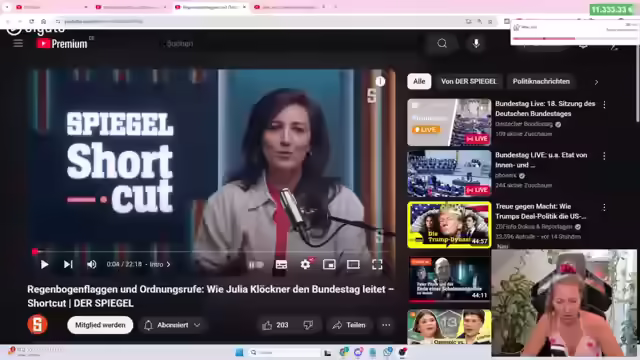
Task: Expand the Intro chapter chevron
Action: pyautogui.click(x=168, y=264)
